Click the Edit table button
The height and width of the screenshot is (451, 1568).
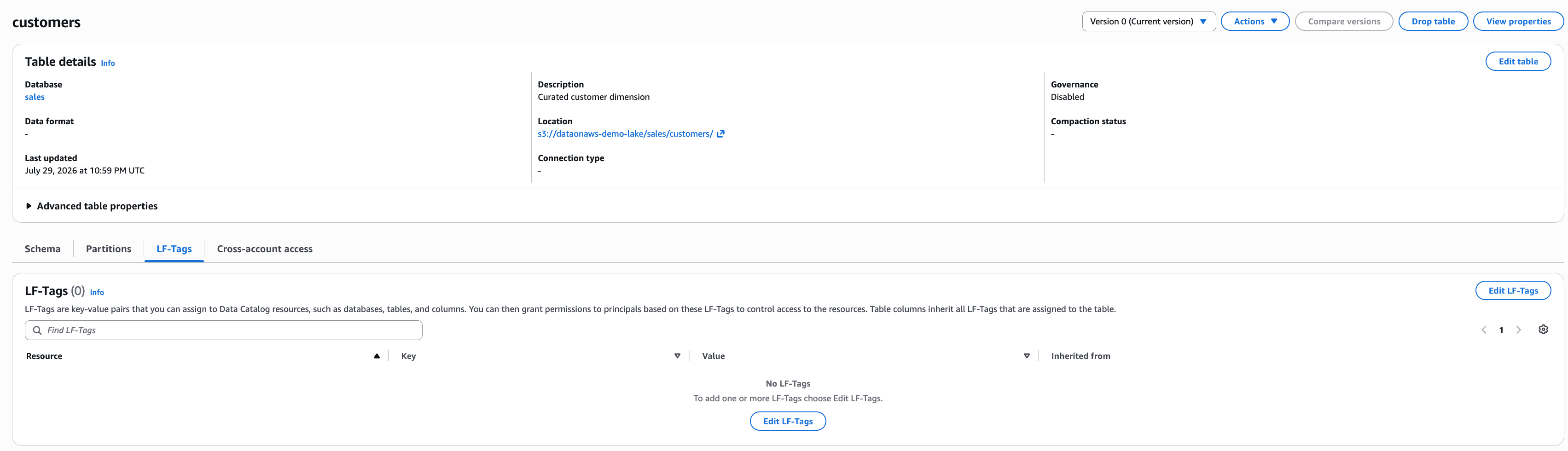(1518, 62)
